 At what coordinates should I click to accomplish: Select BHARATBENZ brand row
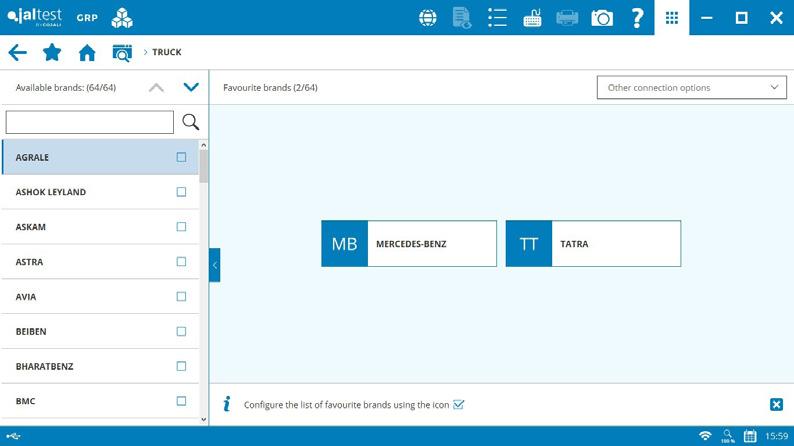click(100, 366)
